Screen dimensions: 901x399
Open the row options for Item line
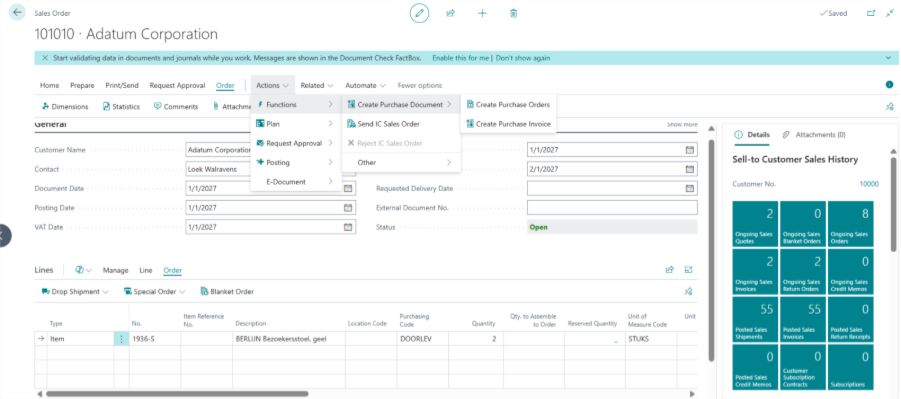[x=121, y=339]
